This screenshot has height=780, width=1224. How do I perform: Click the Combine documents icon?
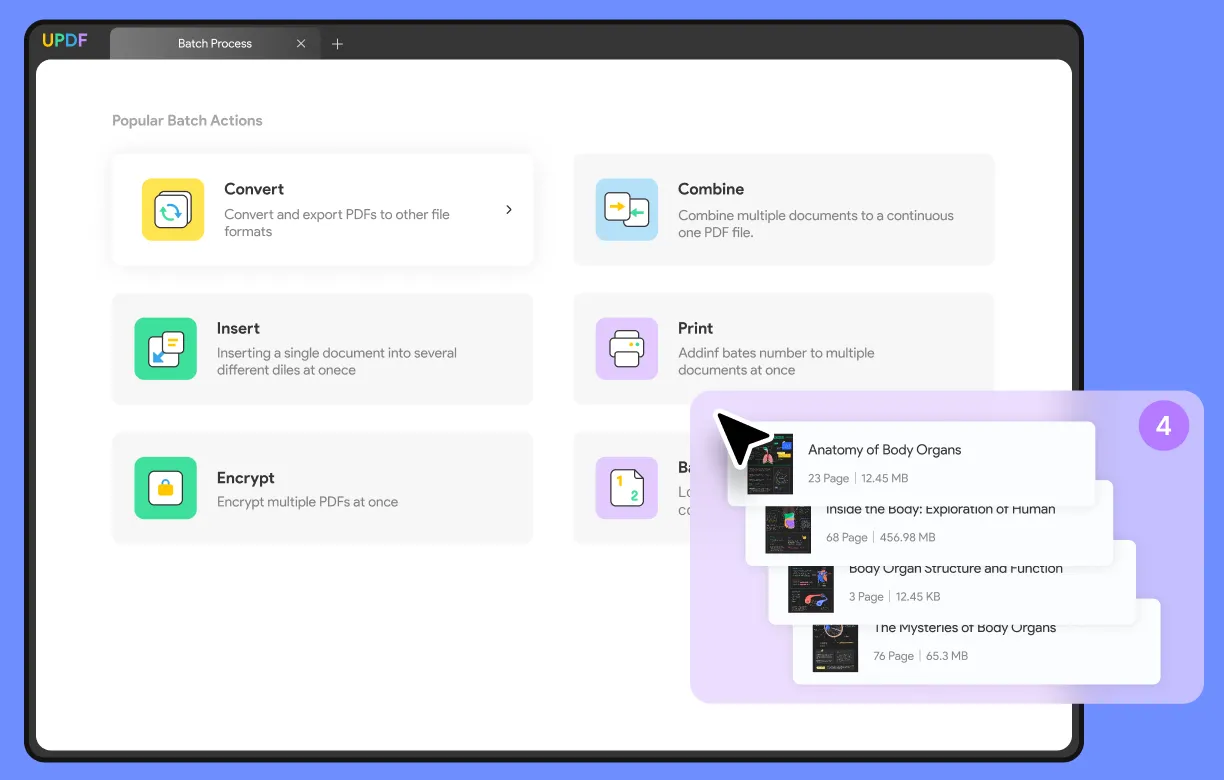[x=626, y=210]
